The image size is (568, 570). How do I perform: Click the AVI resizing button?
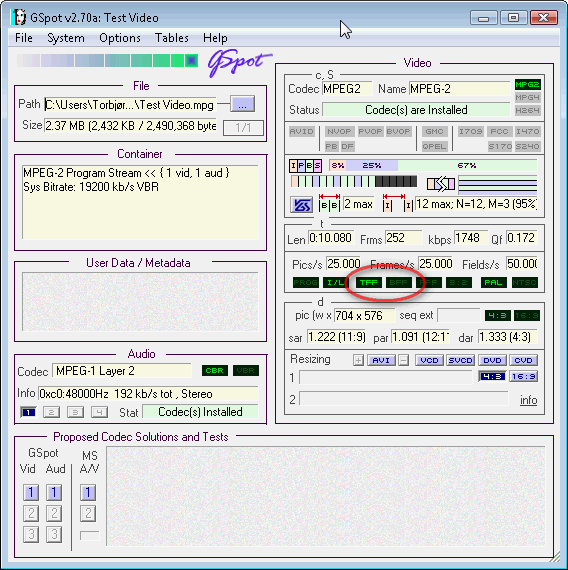tap(381, 360)
